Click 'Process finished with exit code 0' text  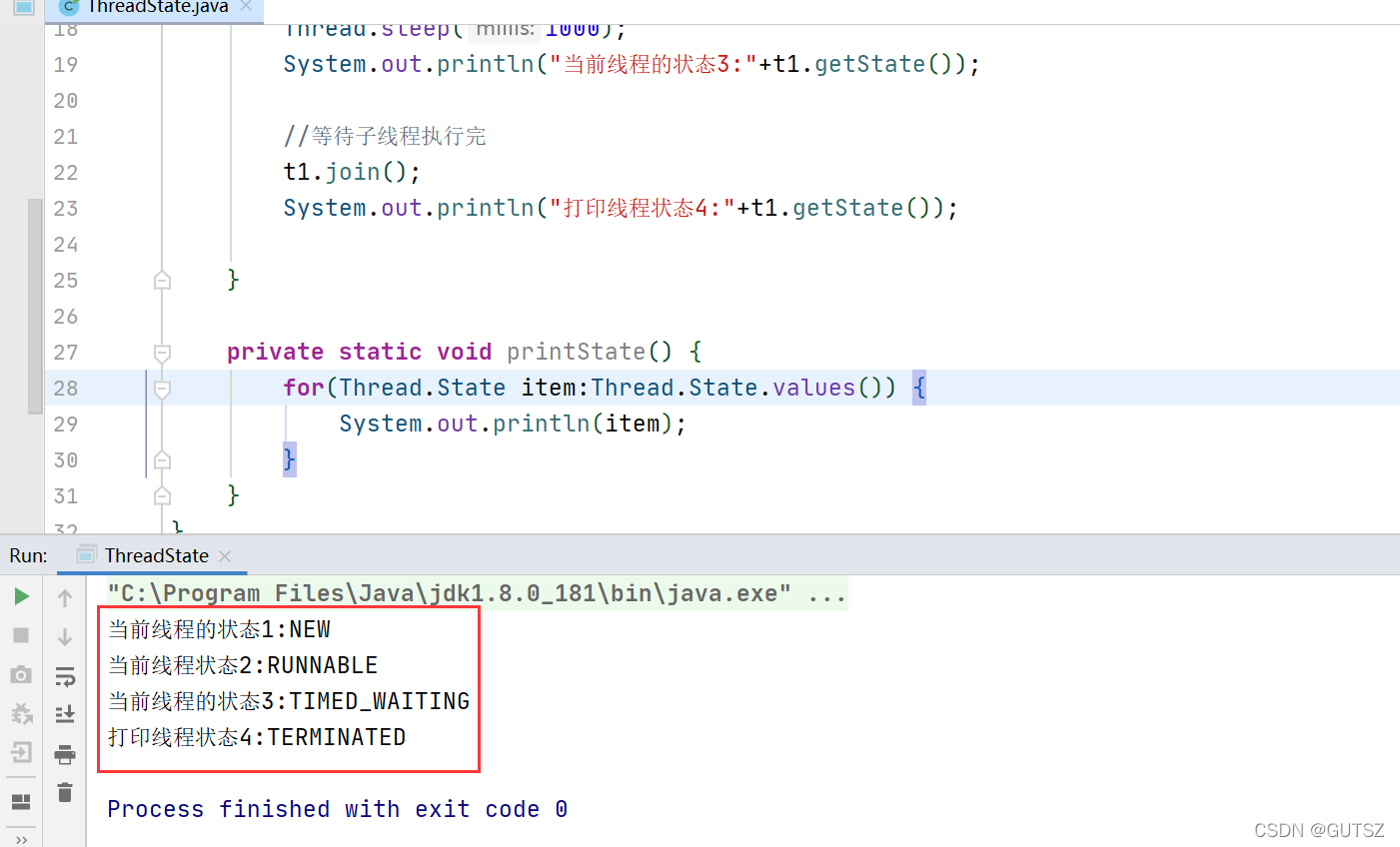click(338, 809)
